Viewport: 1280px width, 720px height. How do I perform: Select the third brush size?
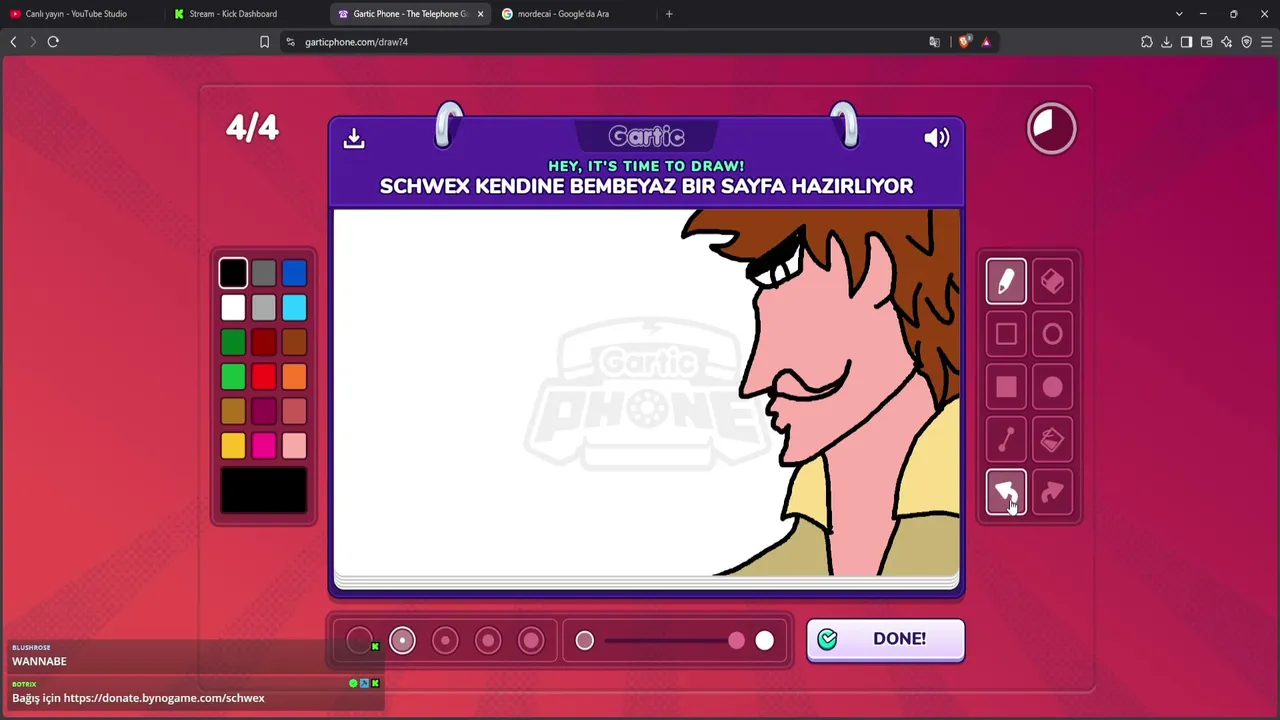point(445,641)
